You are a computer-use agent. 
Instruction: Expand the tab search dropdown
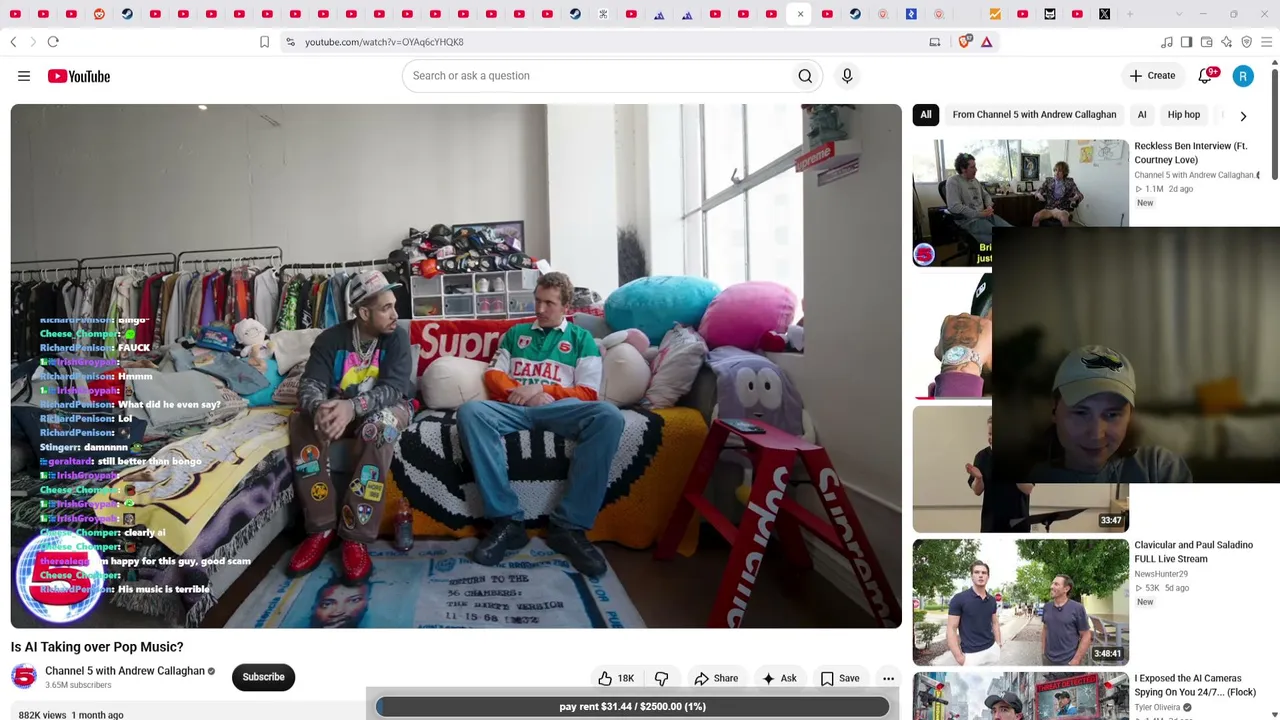(x=1179, y=14)
